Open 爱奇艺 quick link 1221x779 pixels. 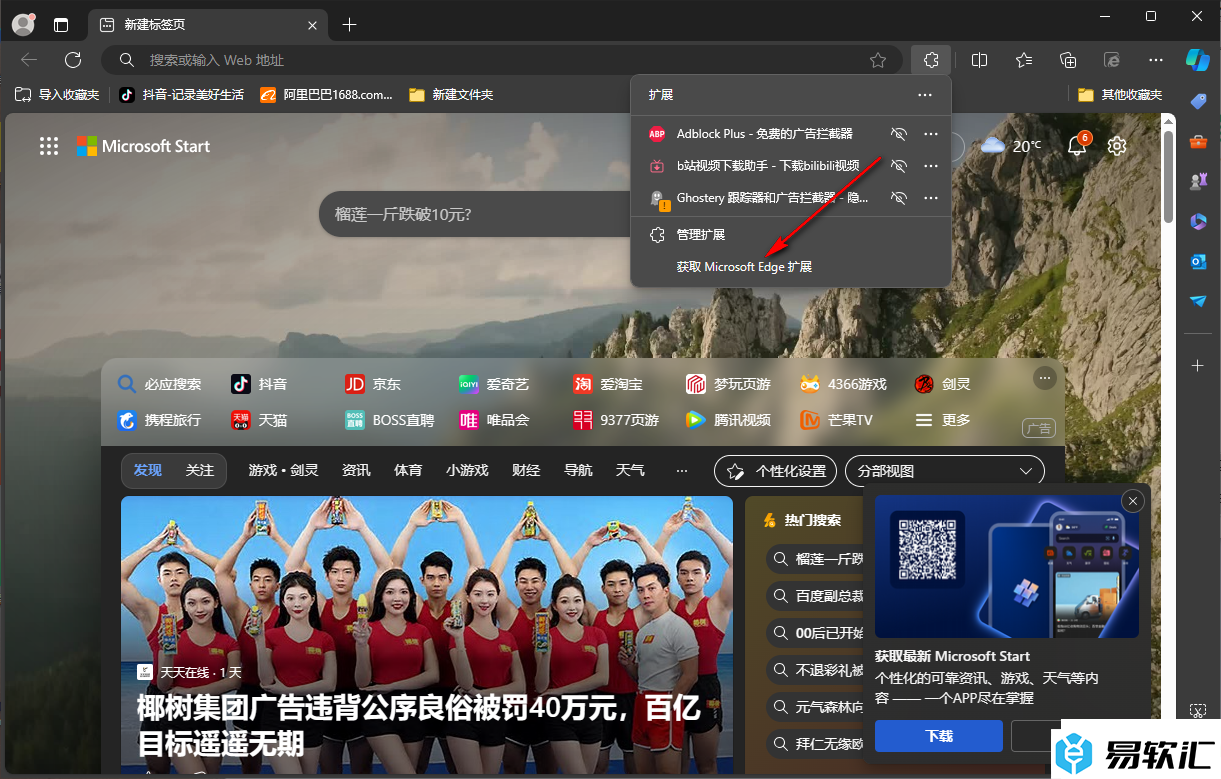pos(494,384)
